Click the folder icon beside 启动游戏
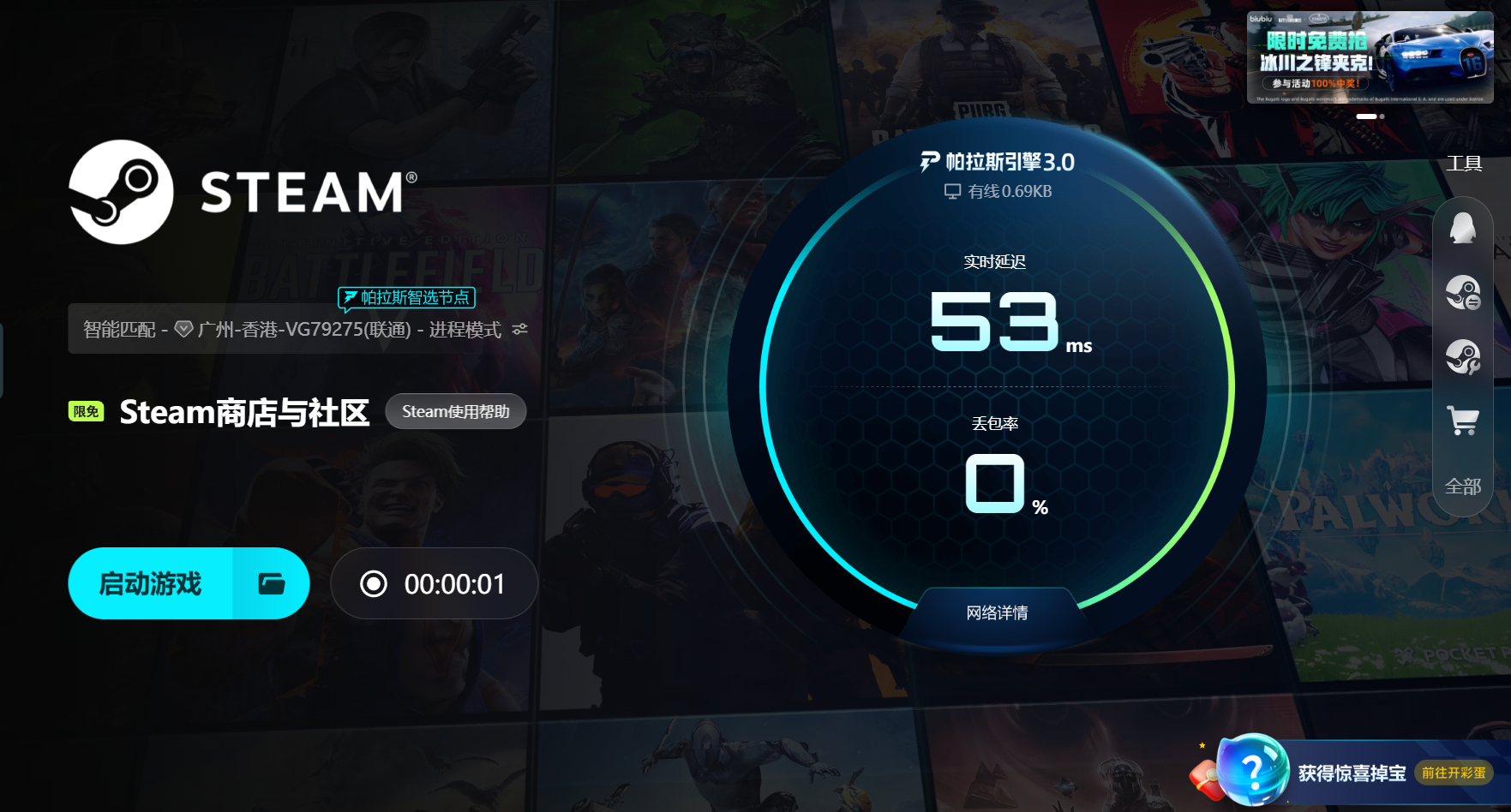The width and height of the screenshot is (1511, 812). [x=272, y=583]
